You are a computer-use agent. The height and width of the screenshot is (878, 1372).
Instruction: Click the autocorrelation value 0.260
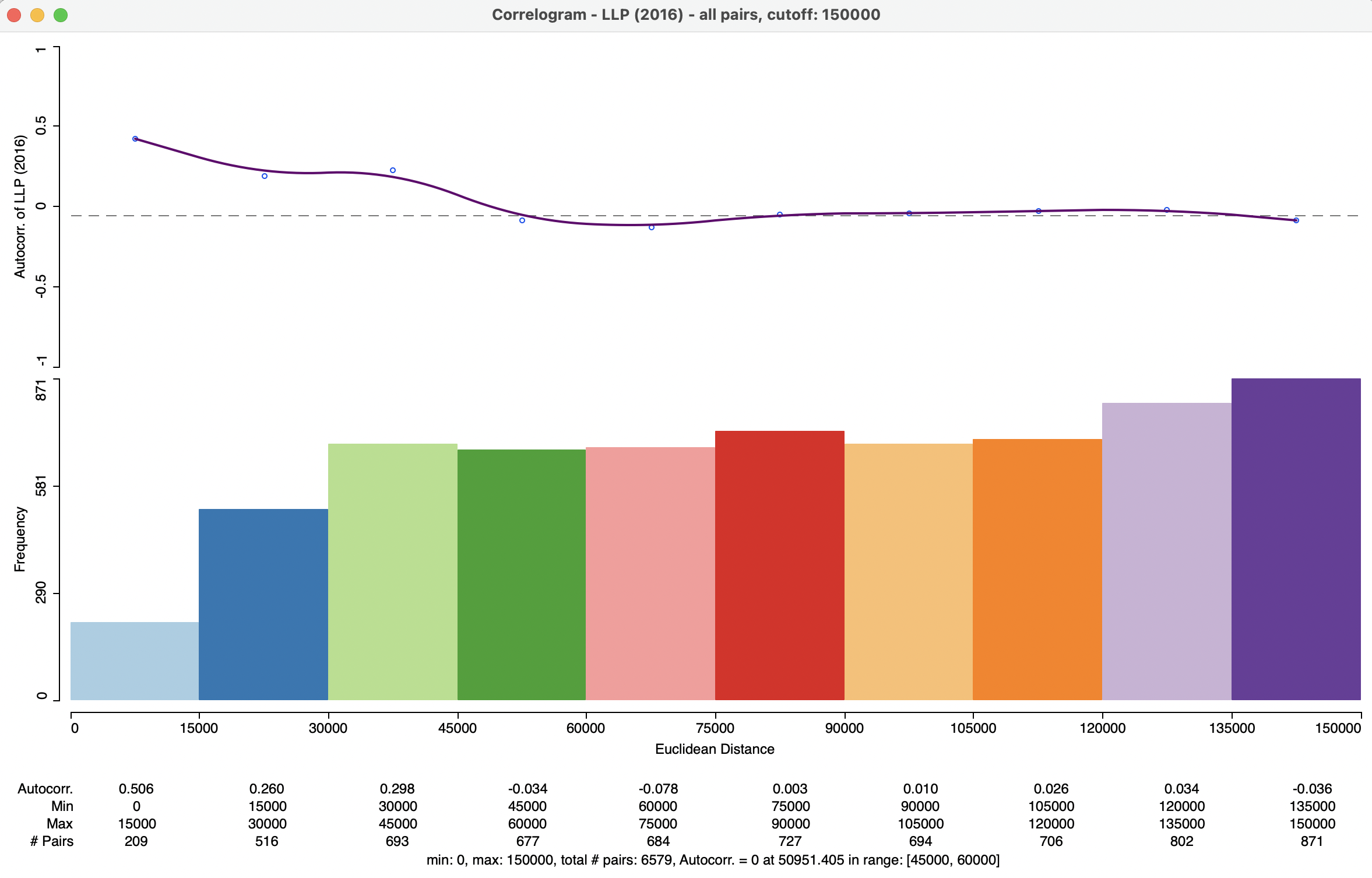[x=266, y=789]
